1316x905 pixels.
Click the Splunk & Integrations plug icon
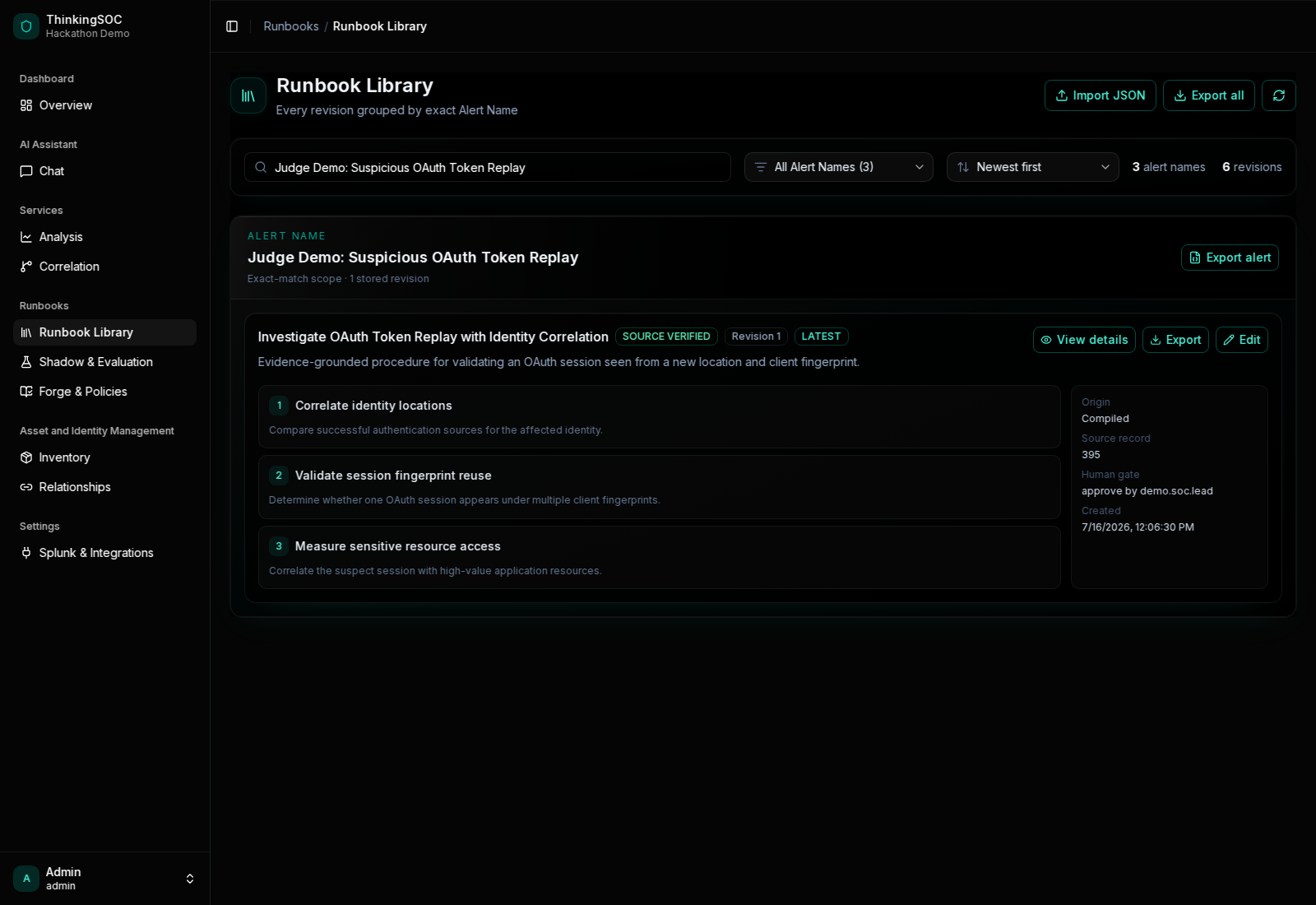point(26,553)
